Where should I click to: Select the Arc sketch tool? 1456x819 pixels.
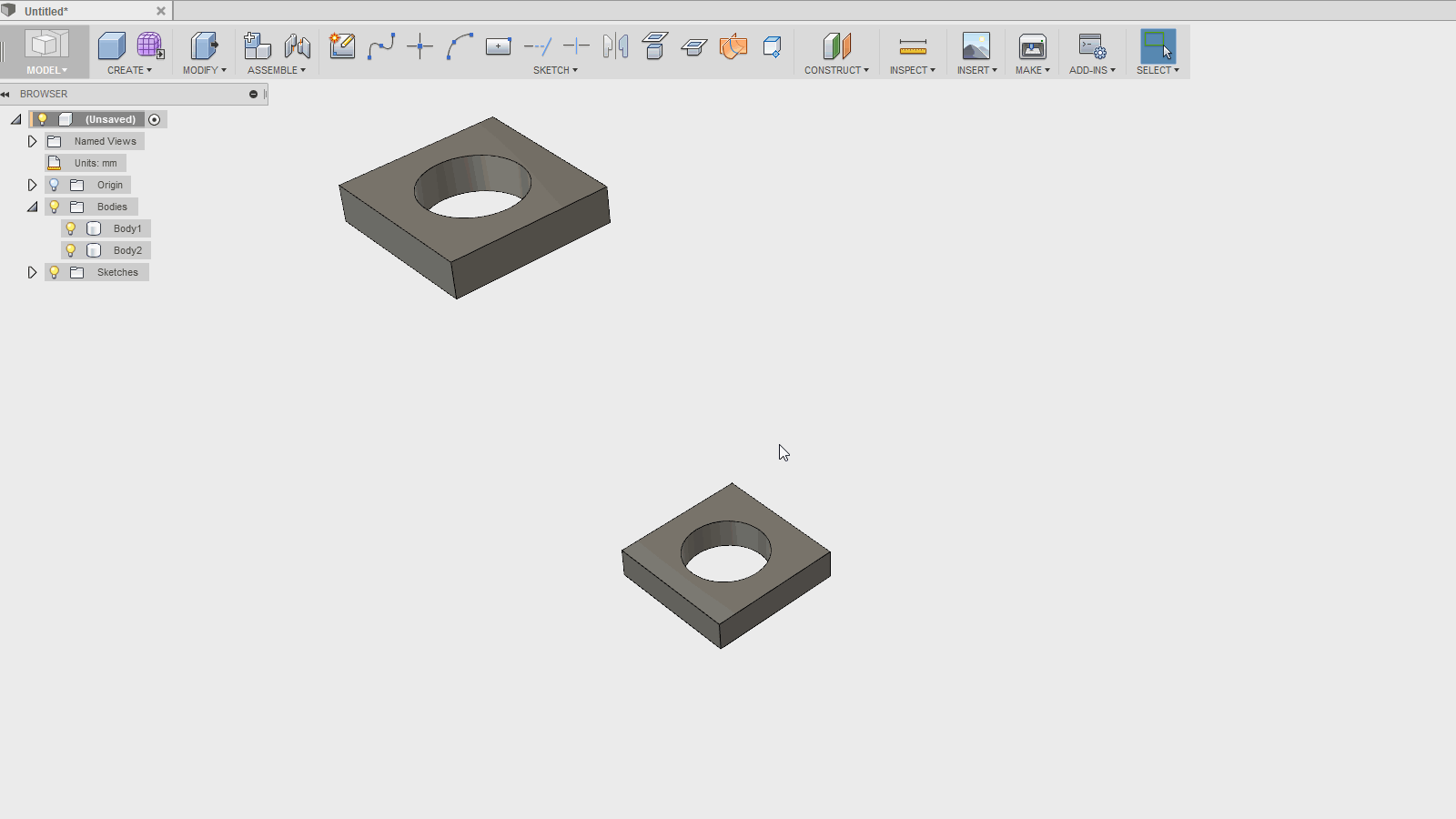[460, 46]
